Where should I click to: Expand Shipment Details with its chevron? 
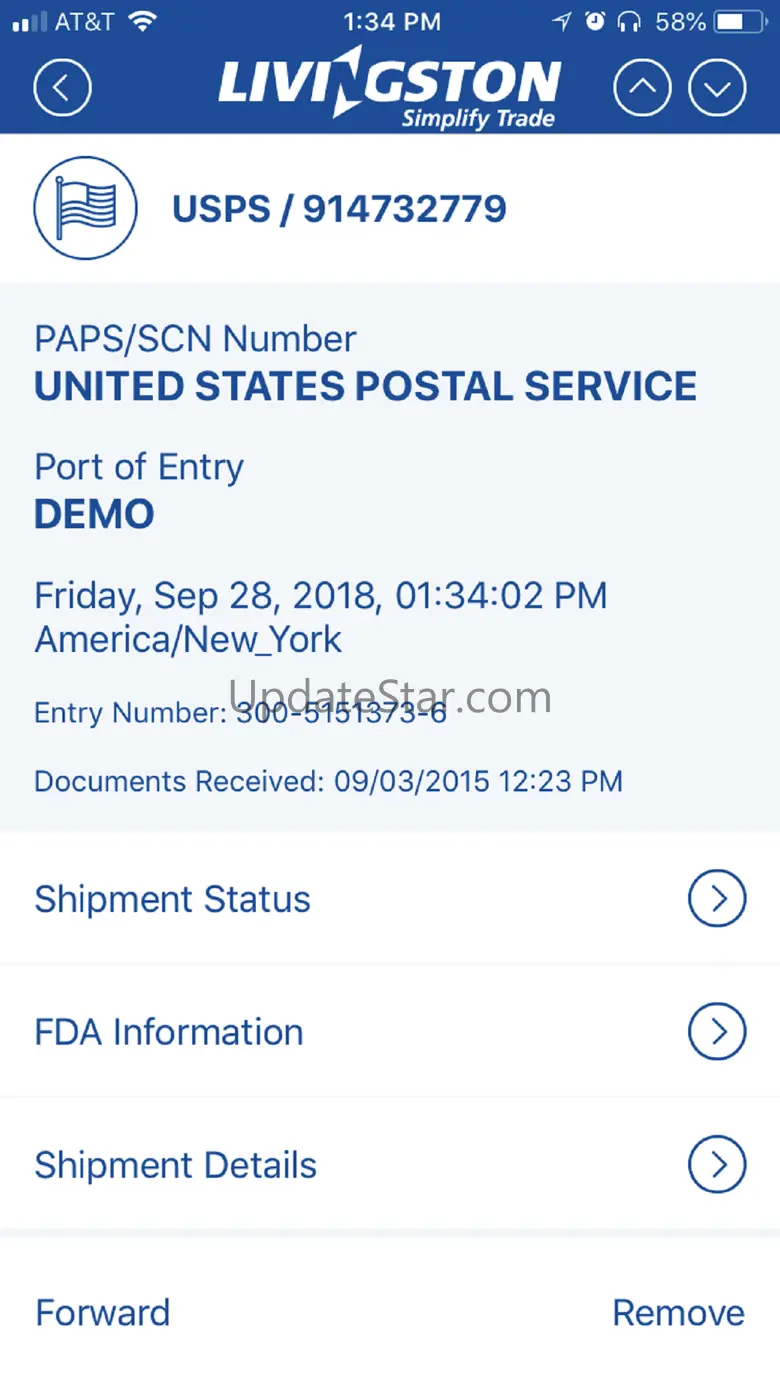[x=717, y=1165]
